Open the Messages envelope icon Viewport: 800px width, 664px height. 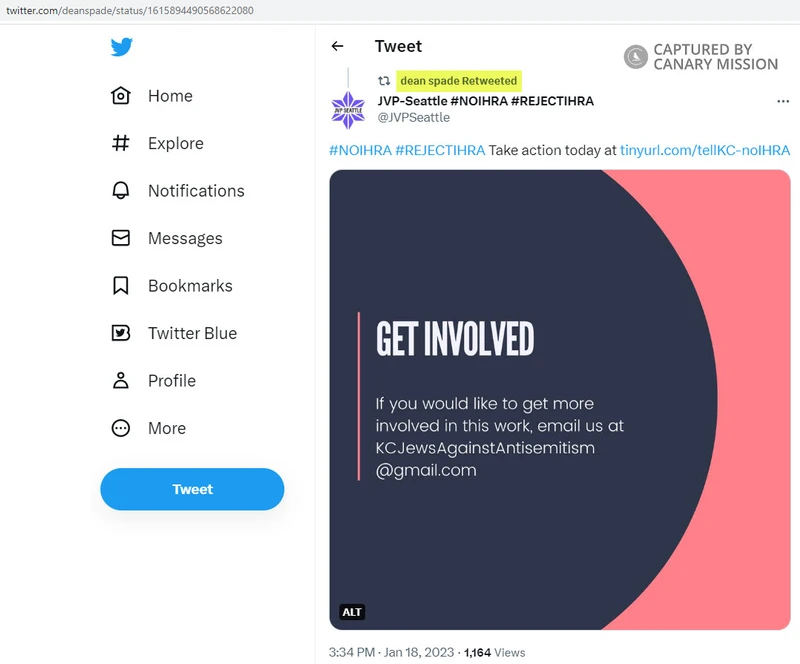click(121, 238)
